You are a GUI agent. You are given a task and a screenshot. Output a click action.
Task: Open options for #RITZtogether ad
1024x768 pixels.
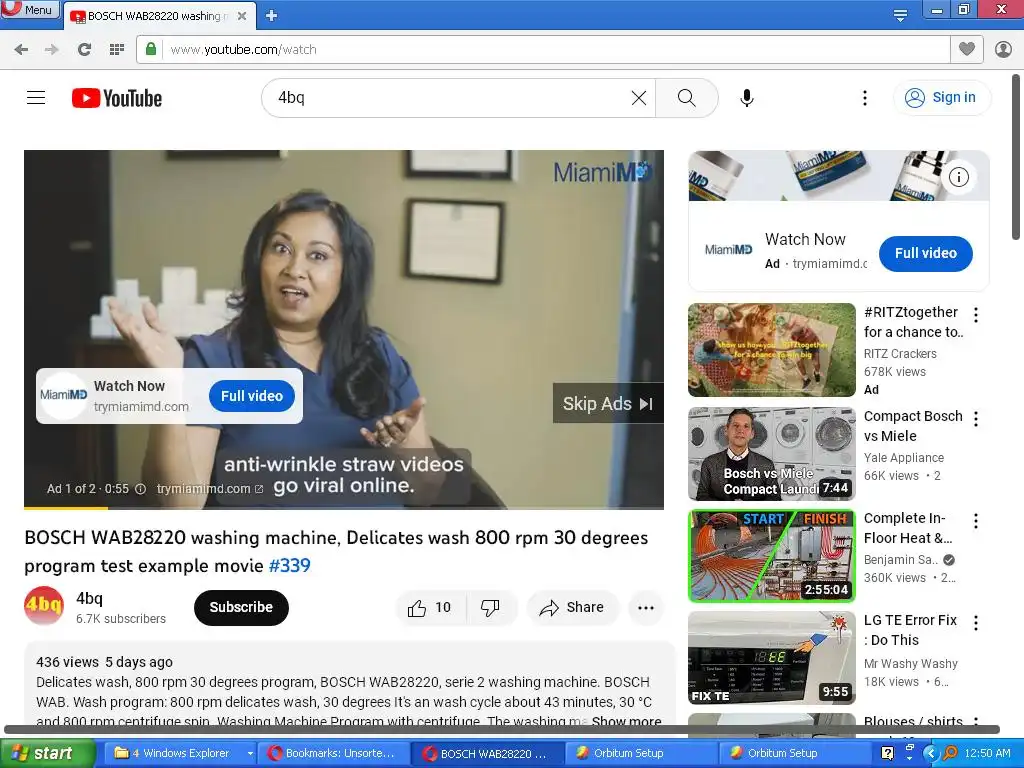coord(976,315)
